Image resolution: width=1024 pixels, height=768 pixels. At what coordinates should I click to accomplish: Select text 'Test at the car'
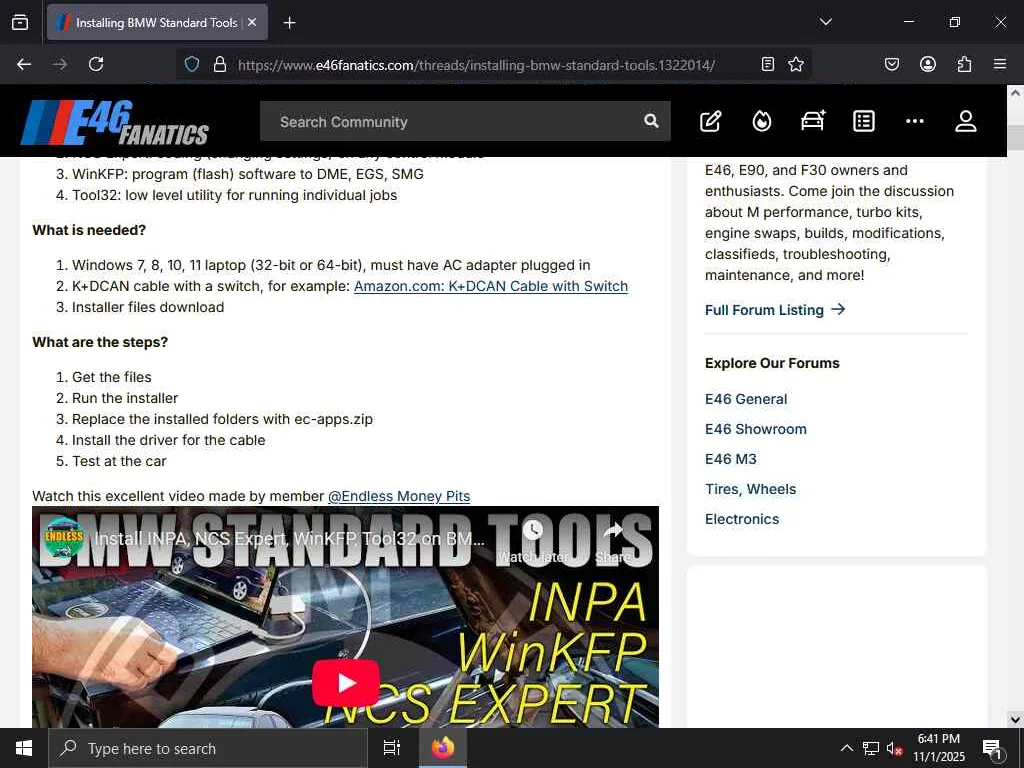tap(119, 461)
